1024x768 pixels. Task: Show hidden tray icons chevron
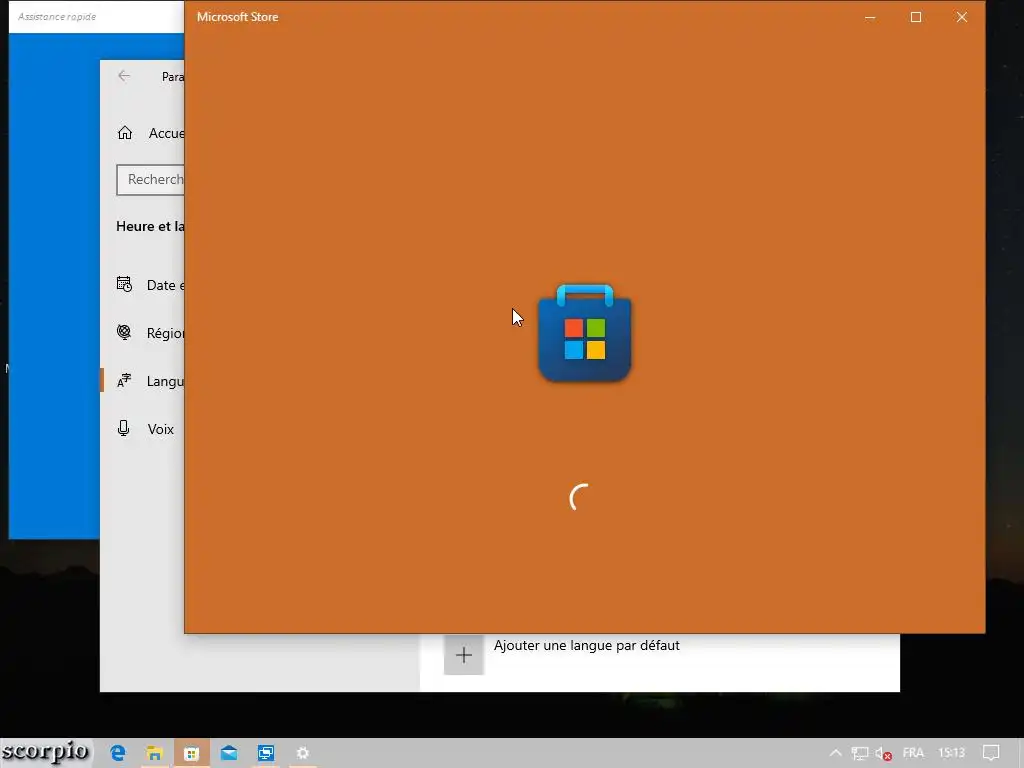click(835, 753)
